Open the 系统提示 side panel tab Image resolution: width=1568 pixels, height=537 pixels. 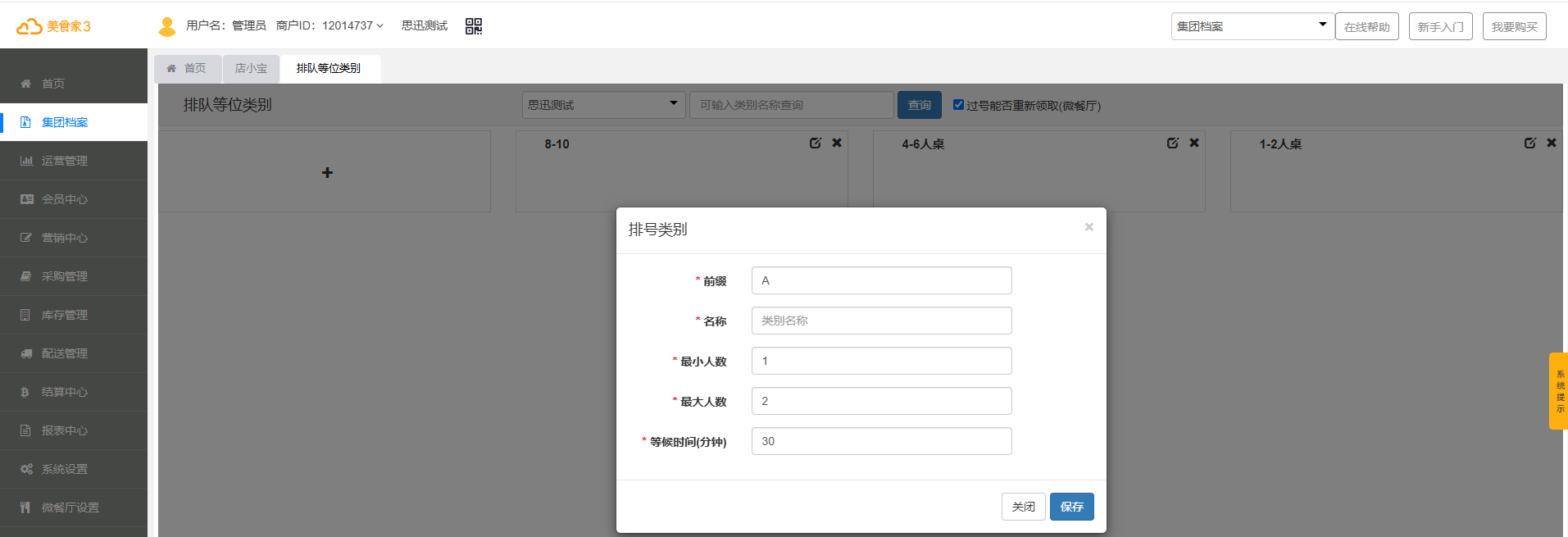pos(1558,391)
